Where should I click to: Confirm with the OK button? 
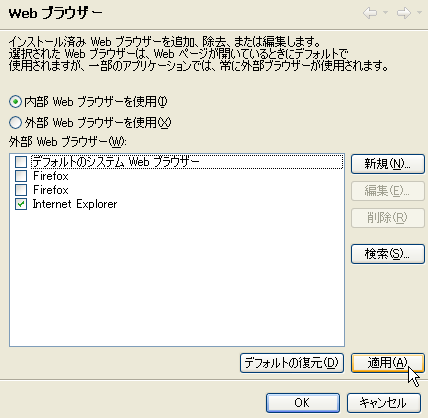click(303, 403)
